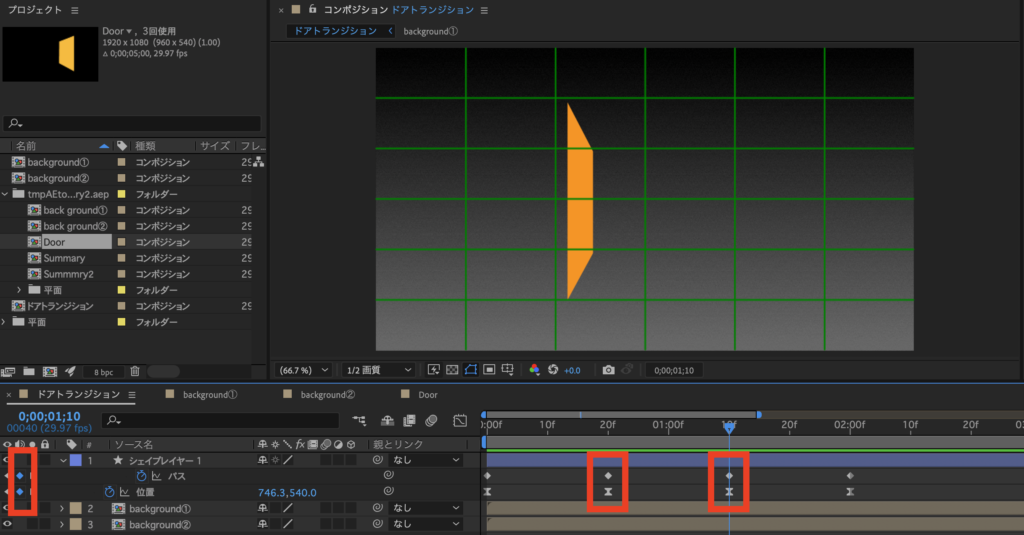Select the Summary composition in the Project panel
Viewport: 1024px width, 535px height.
pyautogui.click(x=64, y=258)
